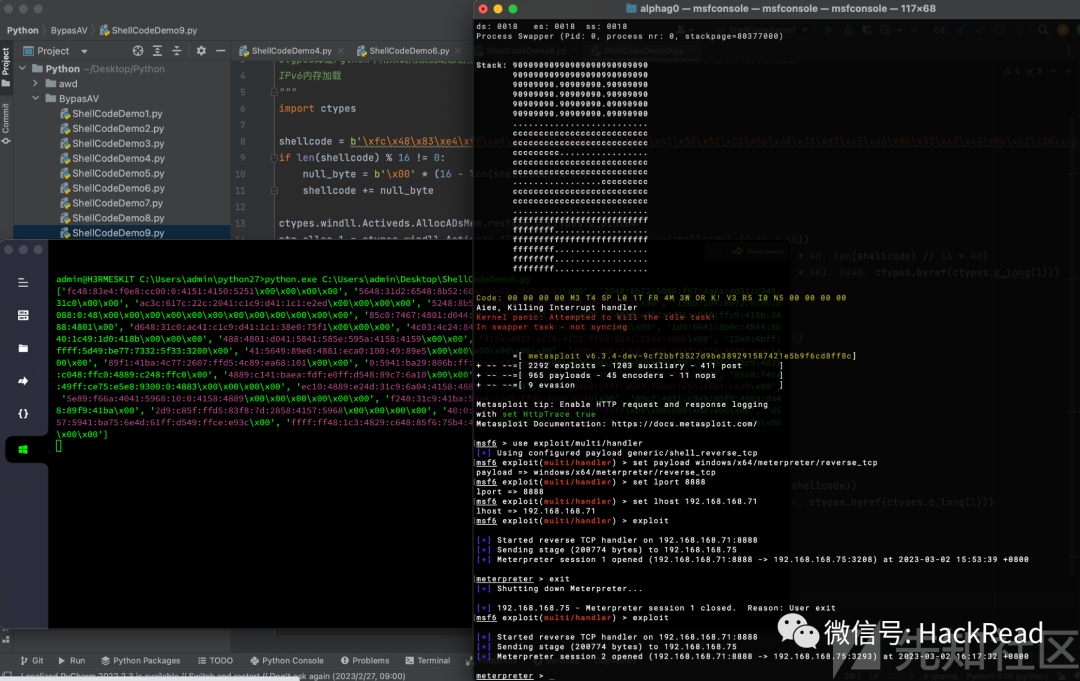Close the ShellCodeDemo4.py editor tab
The image size is (1080, 681).
(342, 51)
